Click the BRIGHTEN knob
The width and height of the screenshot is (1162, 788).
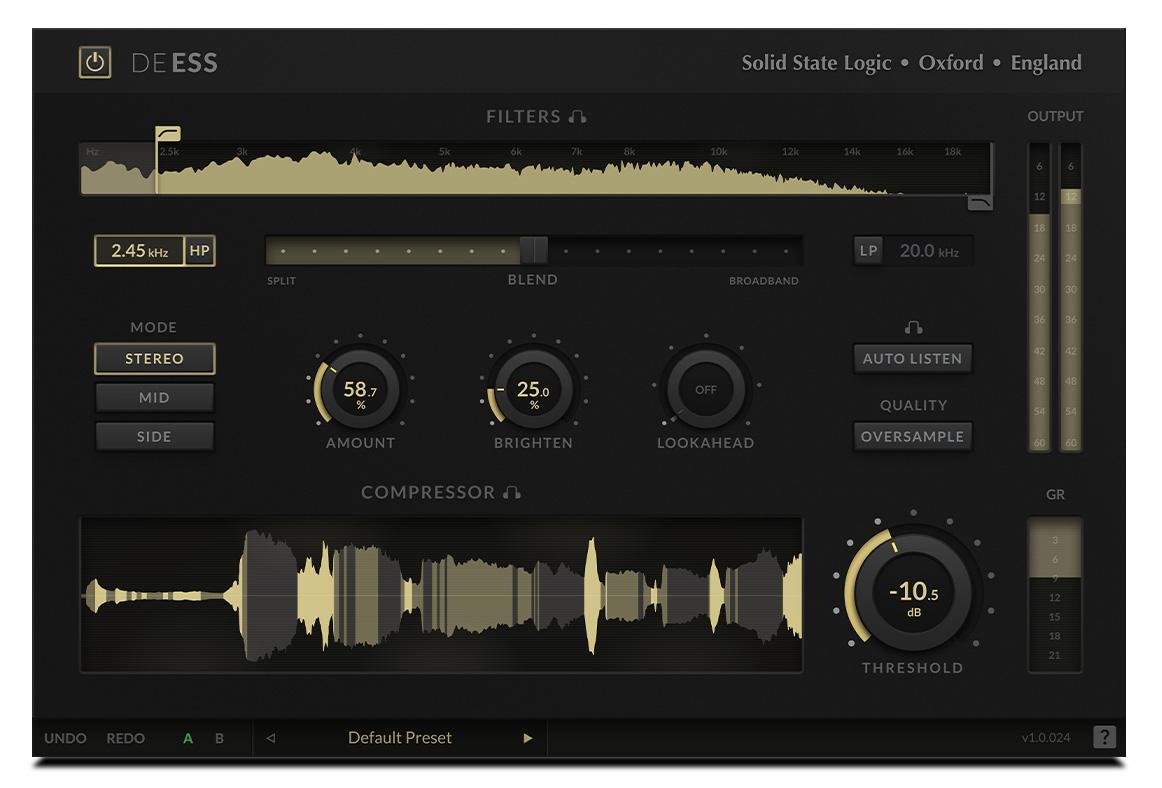533,389
